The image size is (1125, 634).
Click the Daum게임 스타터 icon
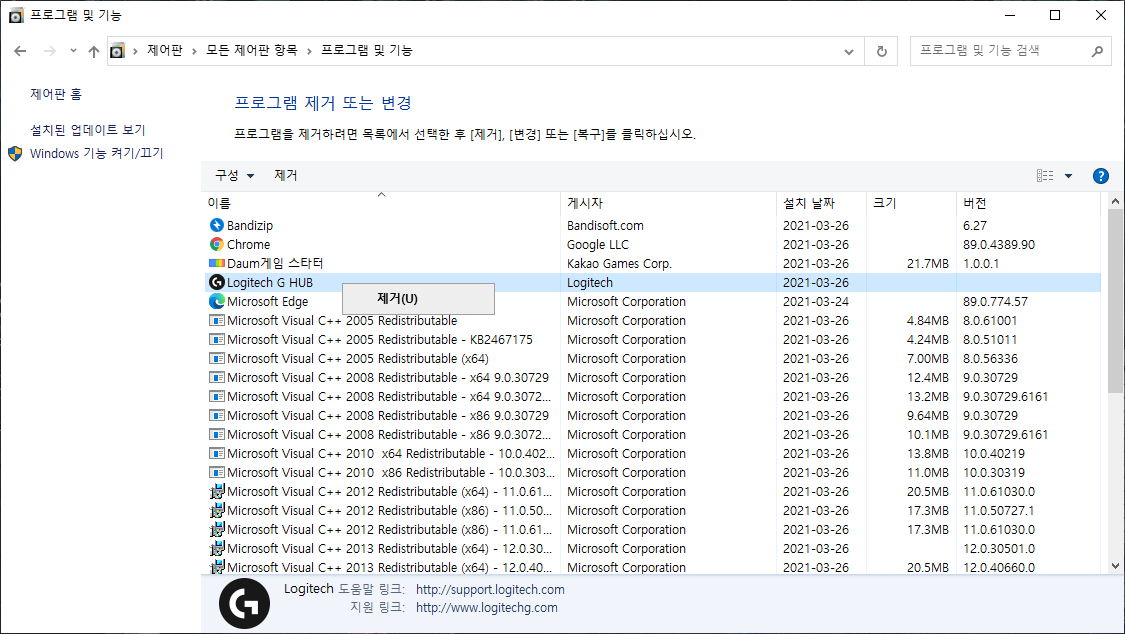tap(217, 263)
